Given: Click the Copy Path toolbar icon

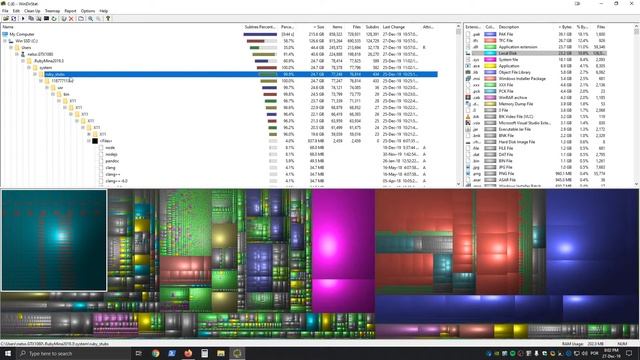Looking at the screenshot, I should (31, 18).
